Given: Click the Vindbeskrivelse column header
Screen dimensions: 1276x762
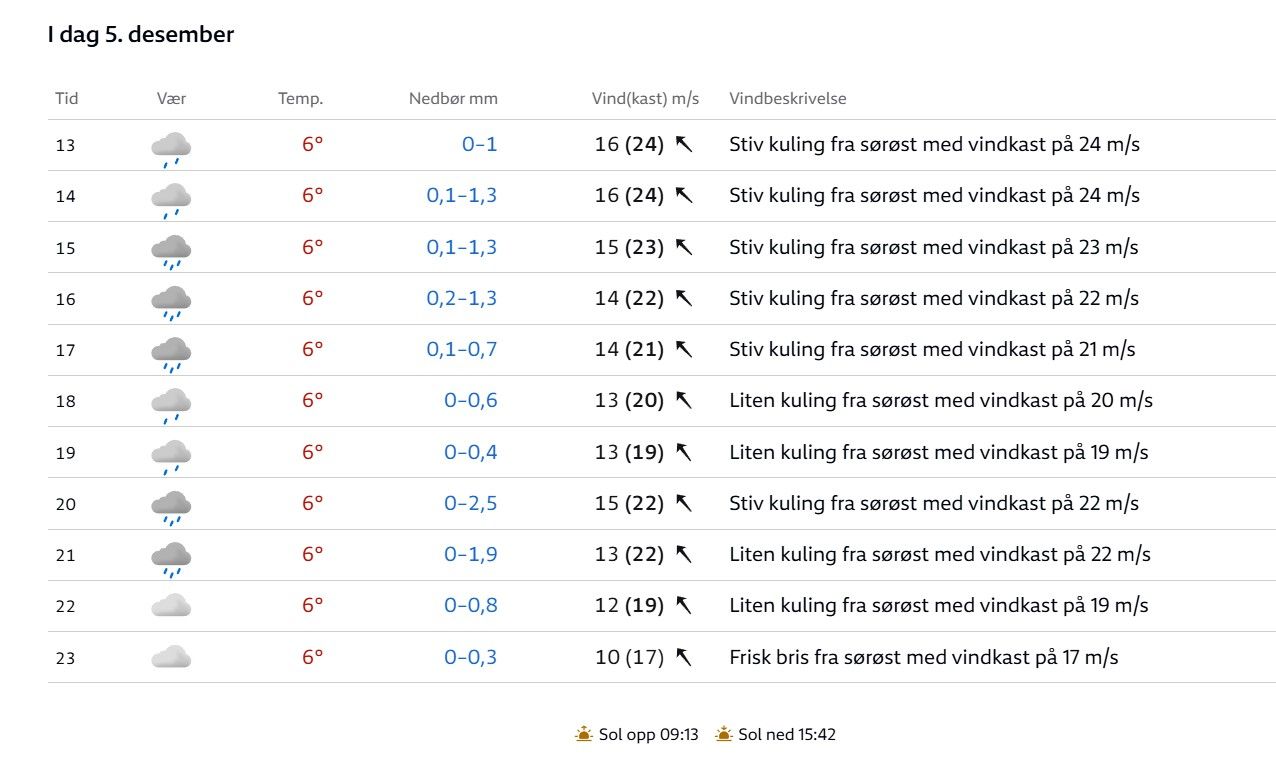Looking at the screenshot, I should pyautogui.click(x=787, y=98).
